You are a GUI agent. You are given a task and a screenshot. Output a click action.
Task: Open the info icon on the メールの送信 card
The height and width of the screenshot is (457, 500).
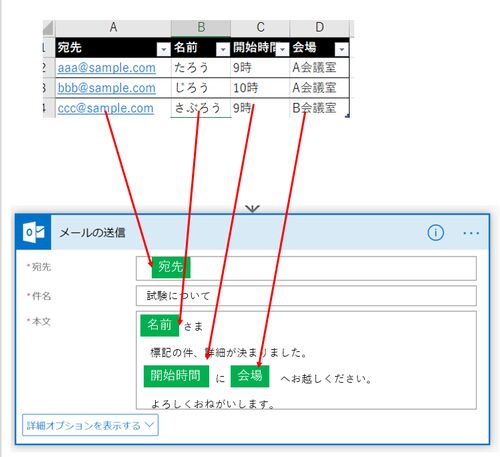pyautogui.click(x=435, y=232)
